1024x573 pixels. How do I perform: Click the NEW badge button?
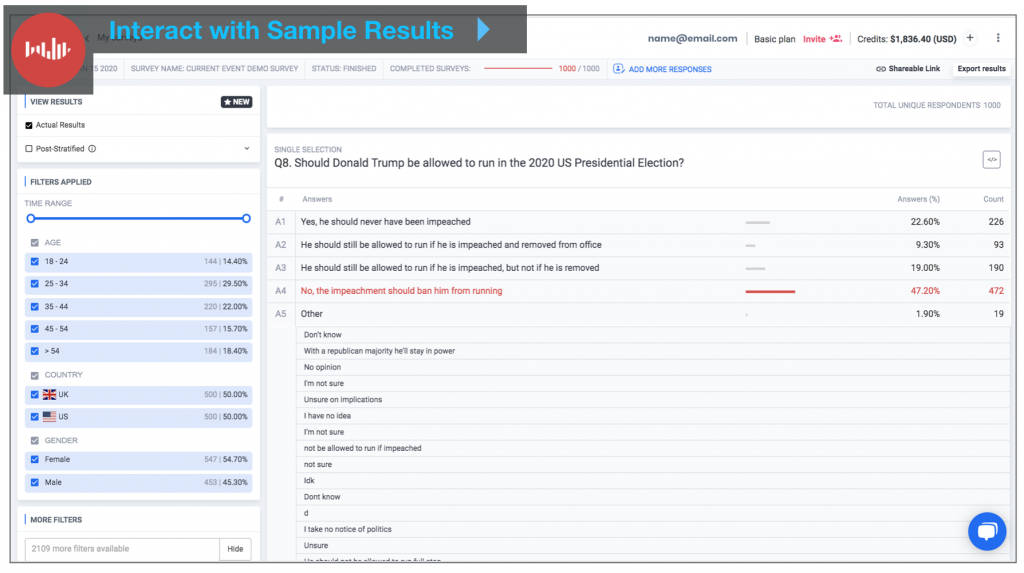(x=236, y=102)
